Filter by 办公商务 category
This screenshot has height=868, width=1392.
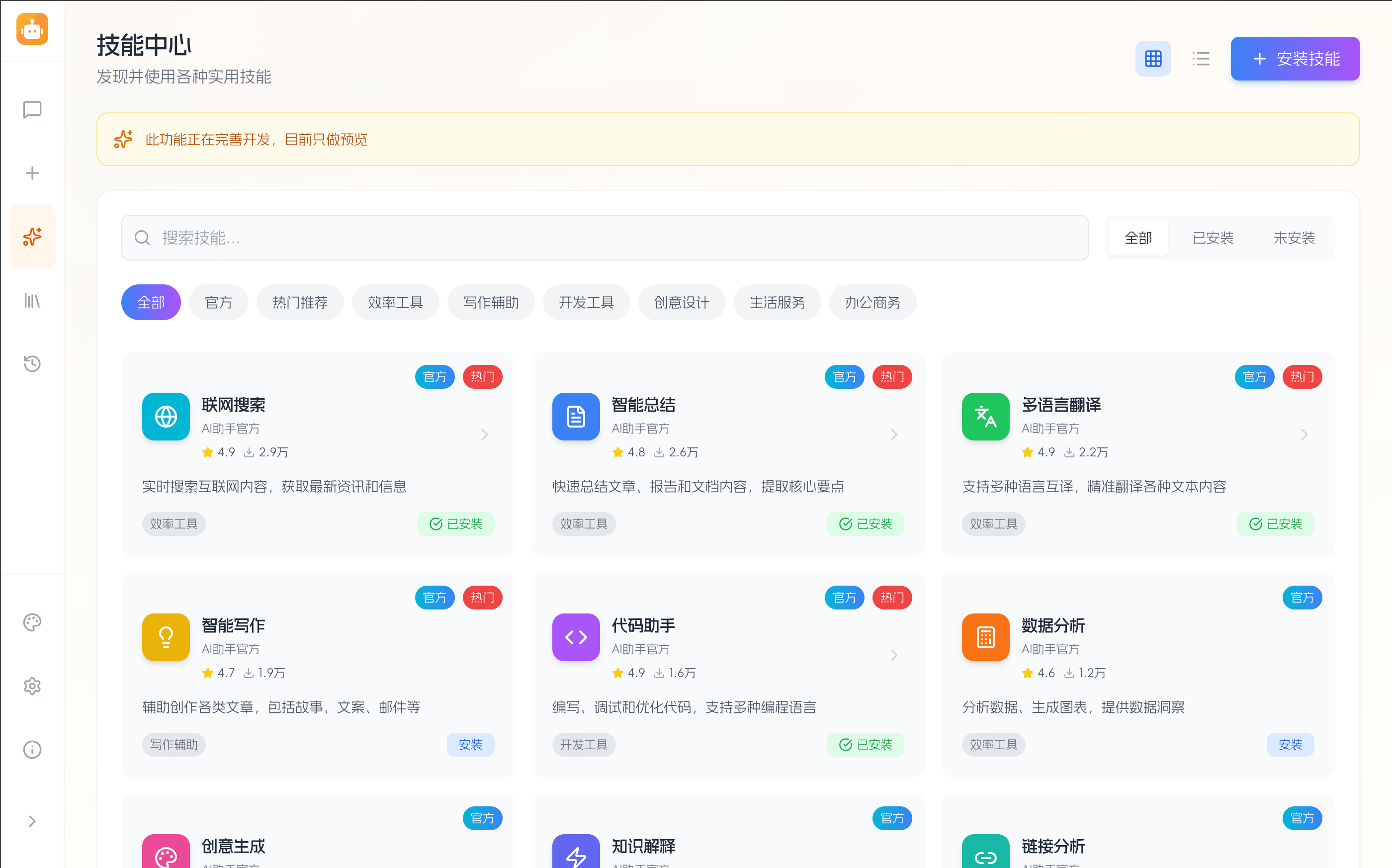point(872,303)
